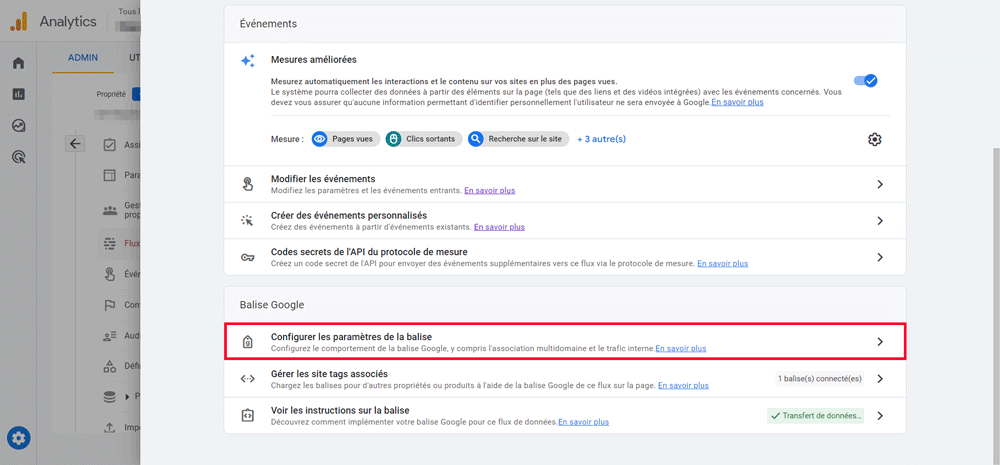The height and width of the screenshot is (465, 1000).
Task: Disable the Mesures améliorées toggle
Action: point(865,80)
